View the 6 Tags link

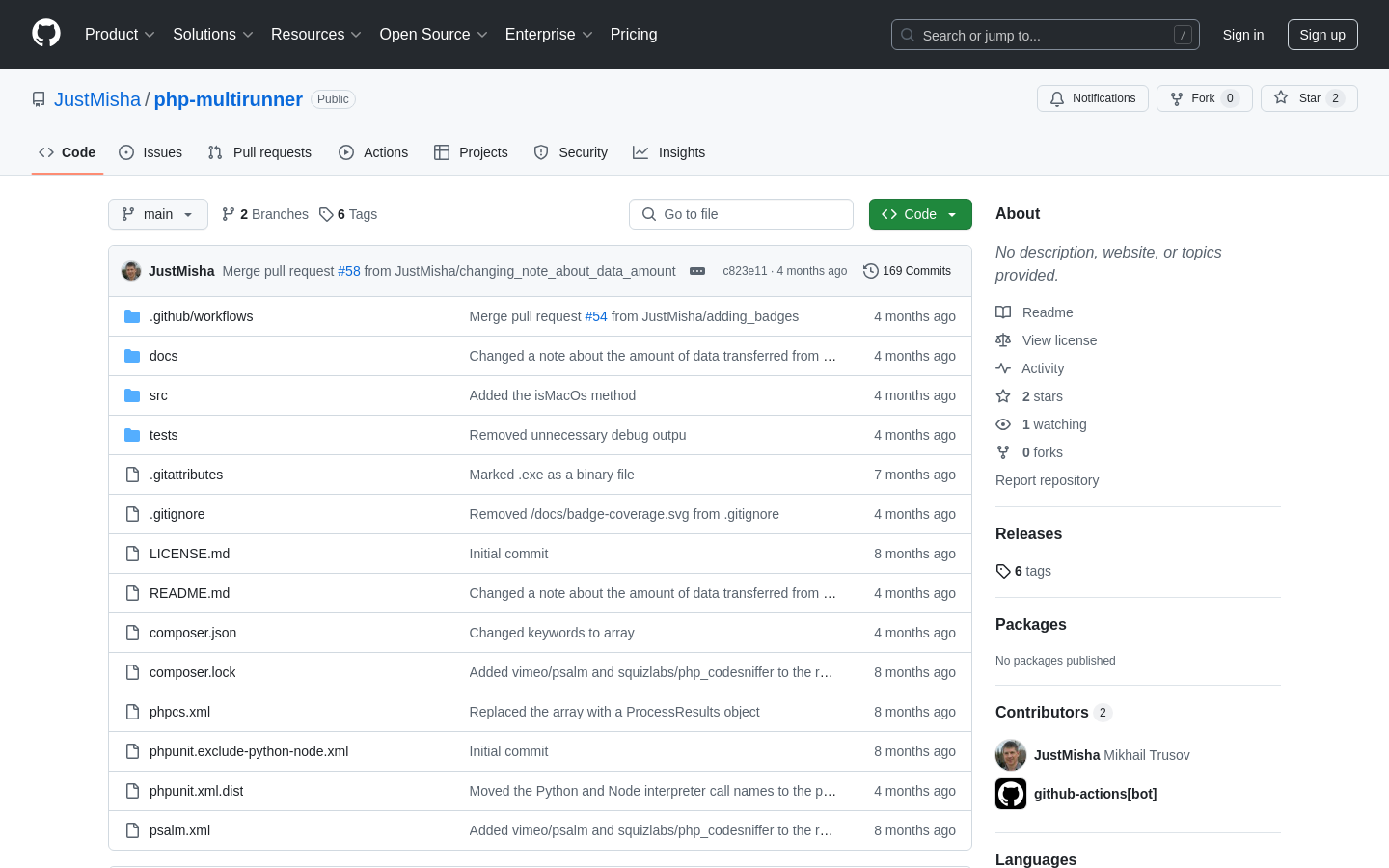click(348, 214)
